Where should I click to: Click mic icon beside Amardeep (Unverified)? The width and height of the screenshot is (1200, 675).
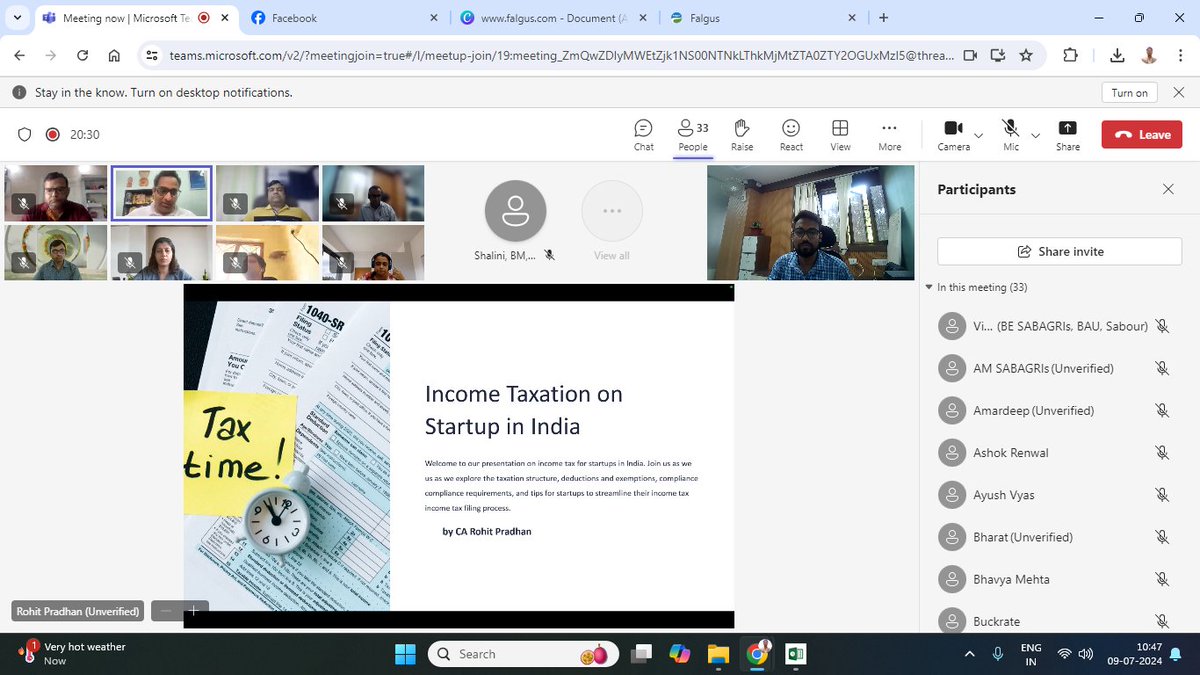[x=1161, y=411]
